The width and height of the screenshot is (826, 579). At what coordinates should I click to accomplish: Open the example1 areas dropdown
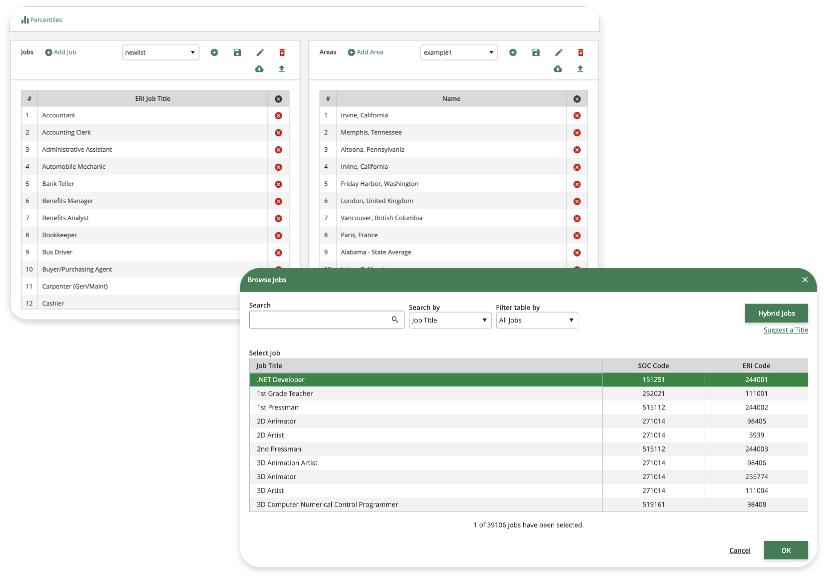[458, 52]
